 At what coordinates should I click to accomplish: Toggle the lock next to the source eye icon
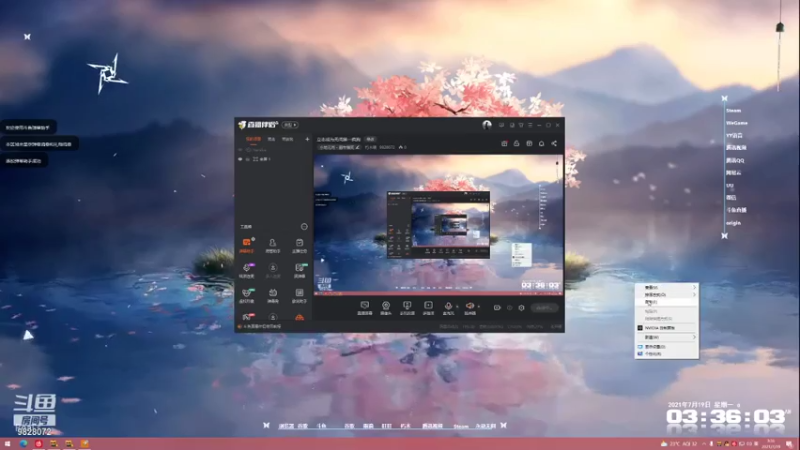(x=248, y=159)
